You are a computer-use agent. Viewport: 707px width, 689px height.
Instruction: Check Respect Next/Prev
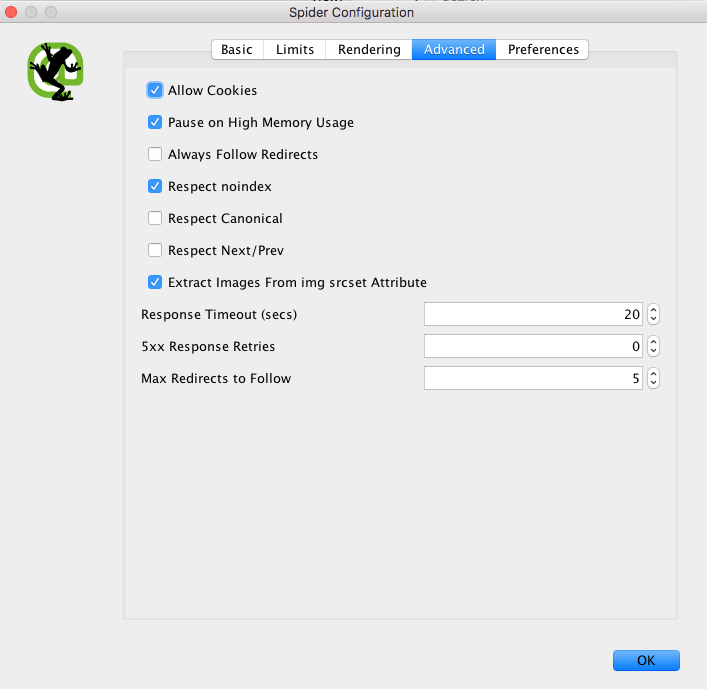[155, 250]
